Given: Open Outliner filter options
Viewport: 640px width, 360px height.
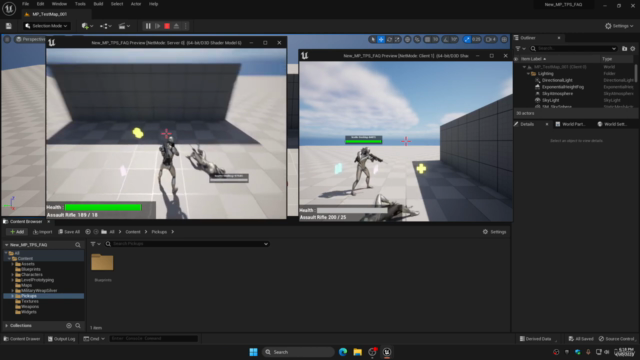Looking at the screenshot, I should point(520,49).
